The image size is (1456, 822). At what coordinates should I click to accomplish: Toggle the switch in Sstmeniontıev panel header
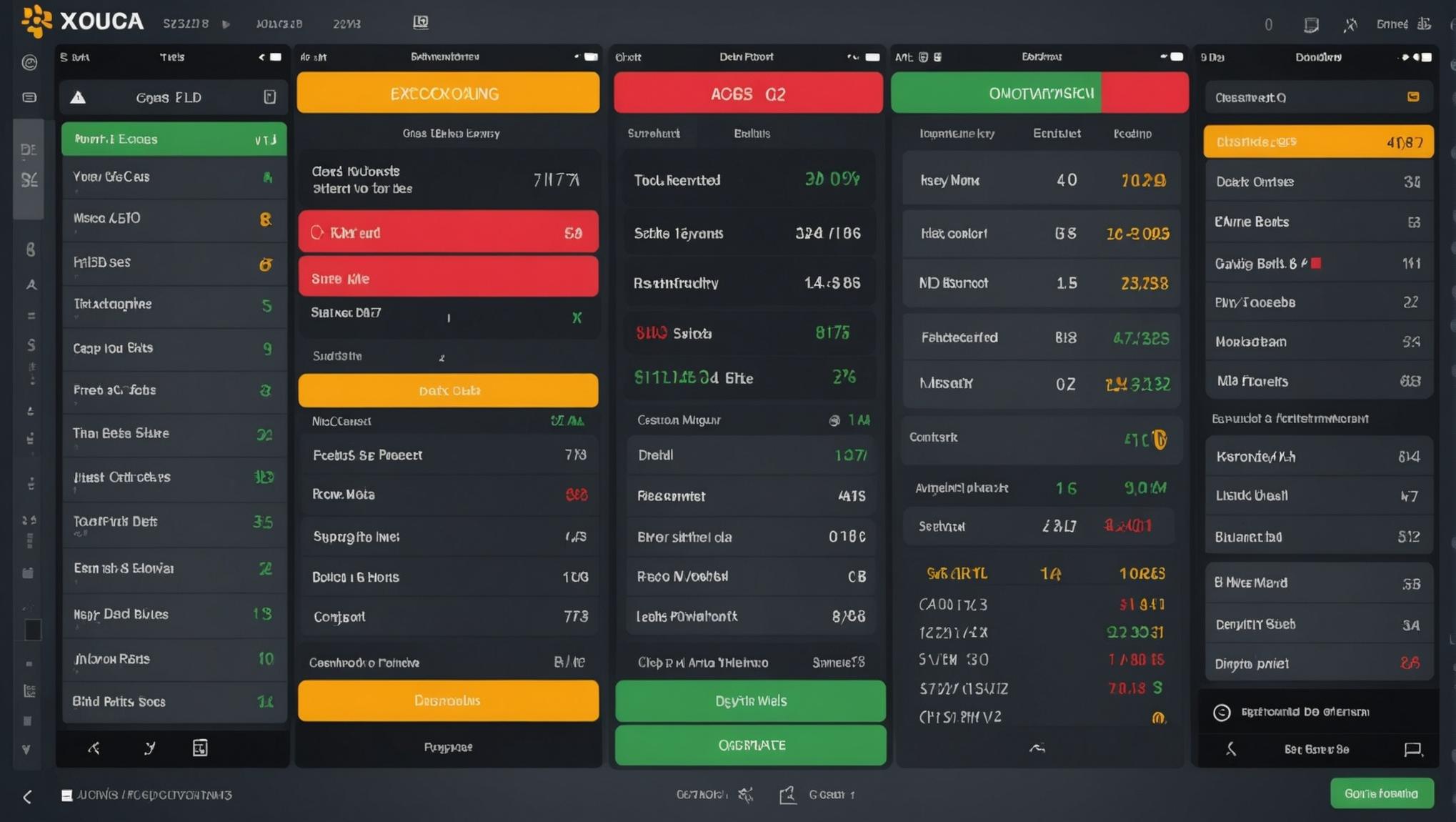[591, 57]
